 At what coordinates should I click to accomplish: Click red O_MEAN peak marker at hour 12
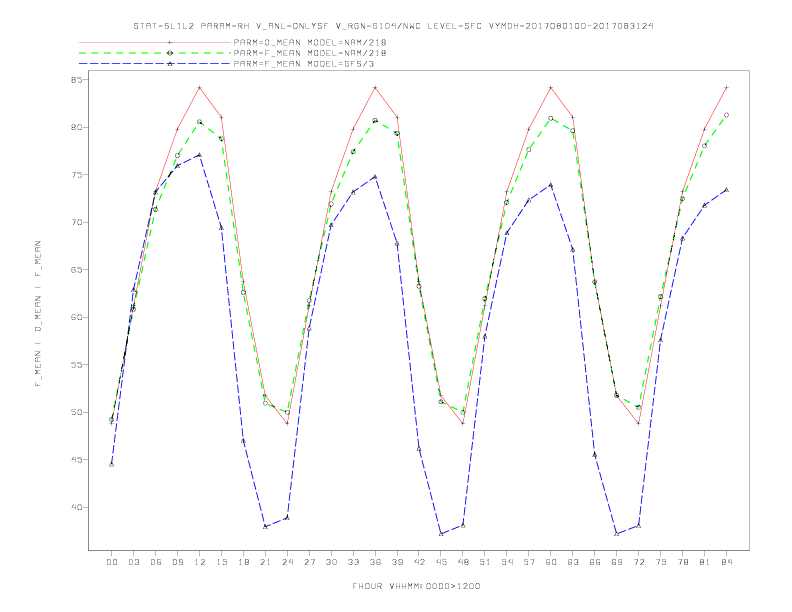click(x=200, y=88)
